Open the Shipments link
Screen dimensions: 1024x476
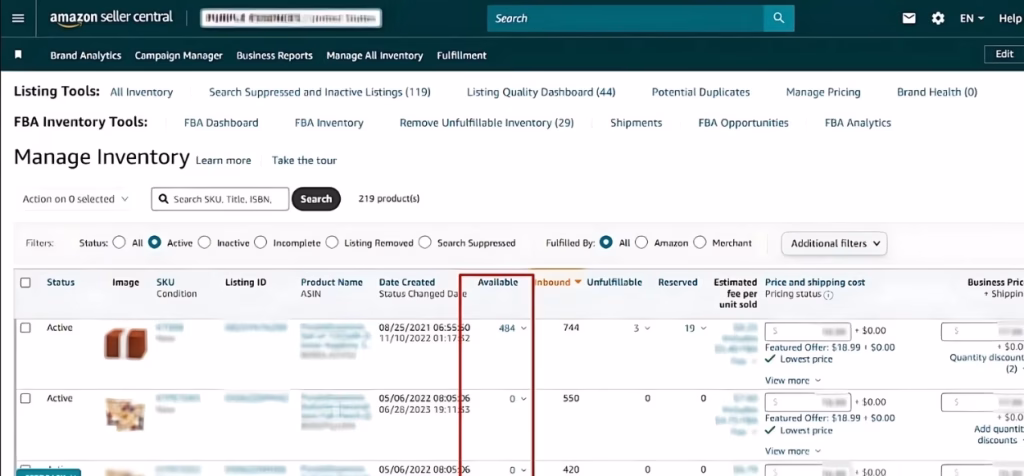(x=636, y=123)
